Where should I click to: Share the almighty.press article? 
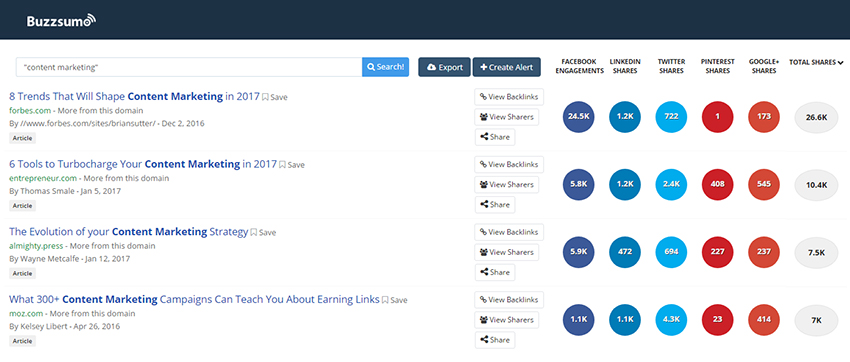495,272
